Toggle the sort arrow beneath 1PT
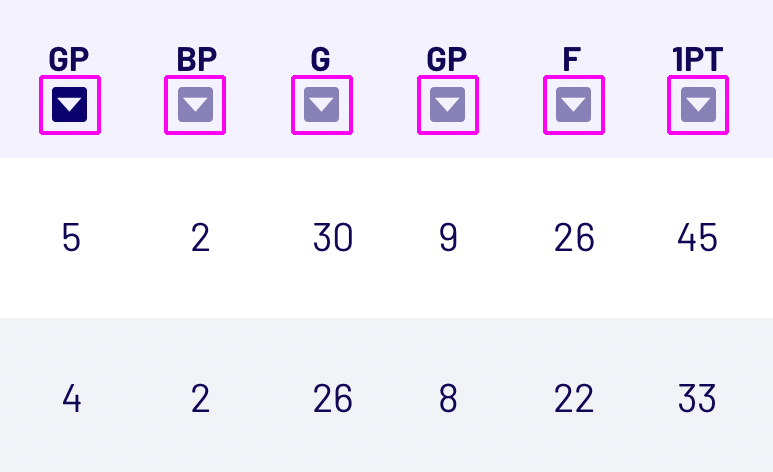 [697, 105]
